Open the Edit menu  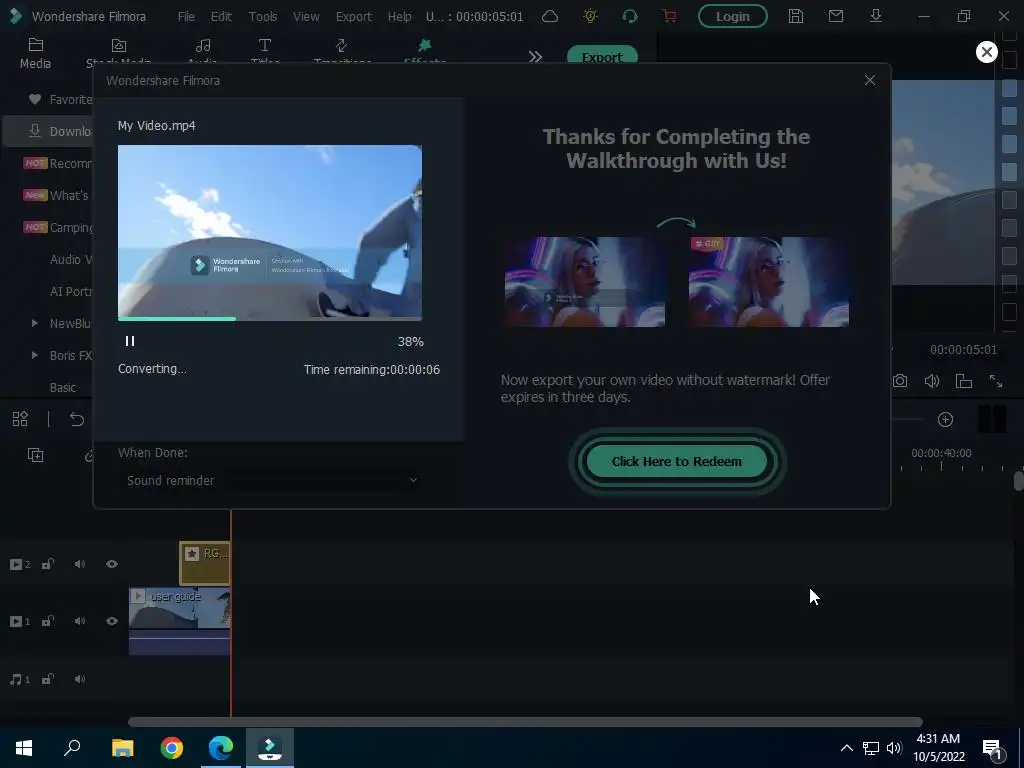(x=221, y=16)
